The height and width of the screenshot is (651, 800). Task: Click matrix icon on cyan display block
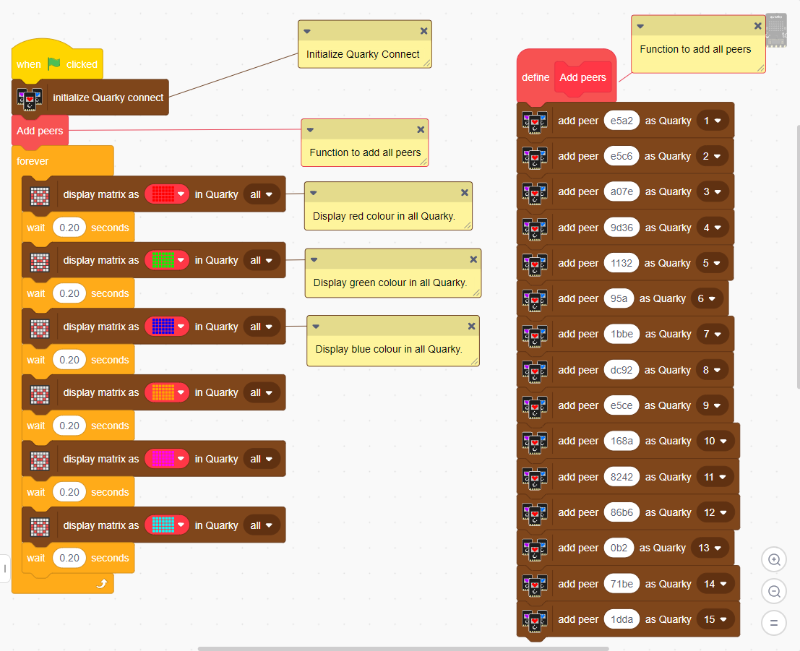pyautogui.click(x=40, y=527)
